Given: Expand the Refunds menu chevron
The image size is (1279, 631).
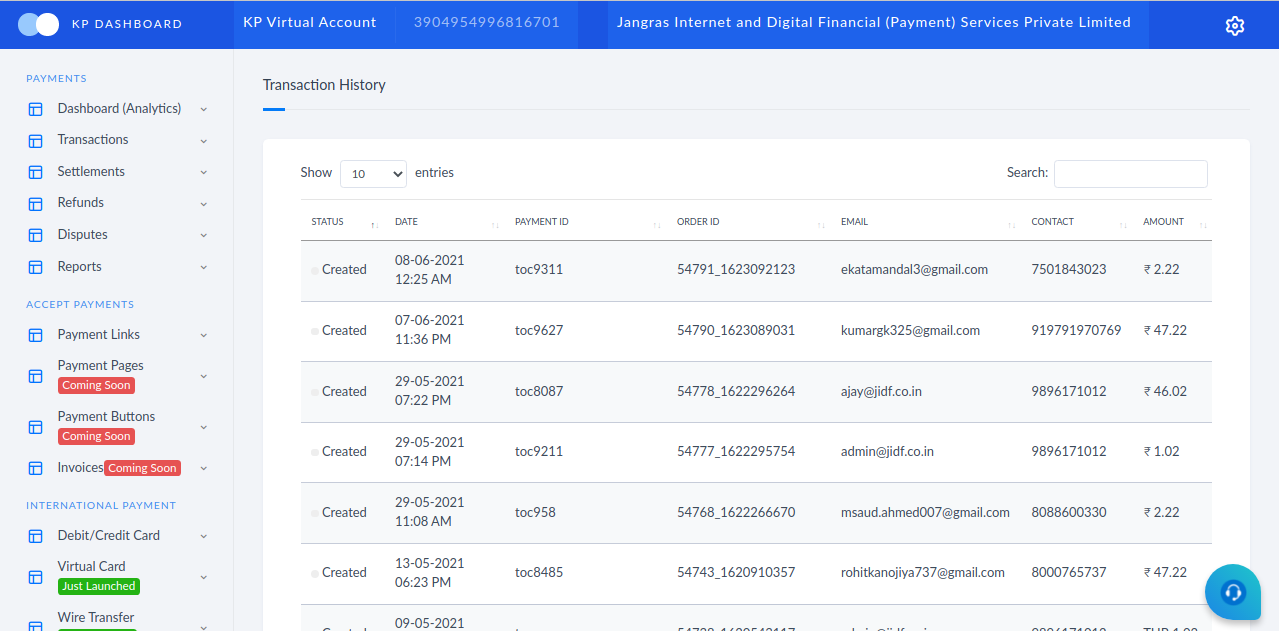Looking at the screenshot, I should 204,204.
